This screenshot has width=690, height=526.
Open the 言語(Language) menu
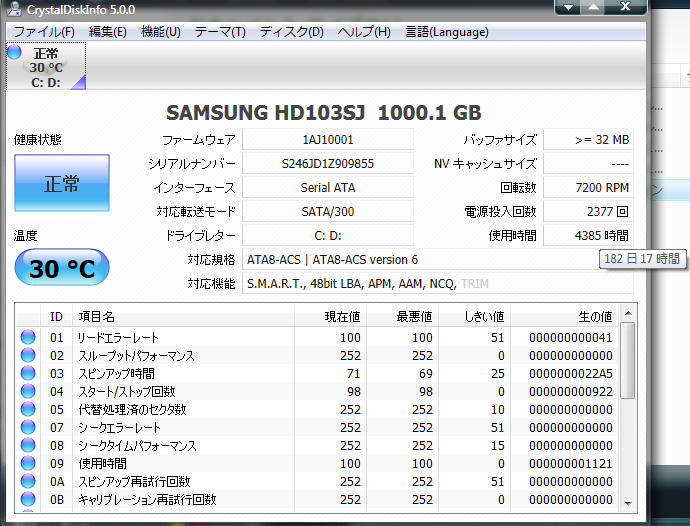click(x=447, y=32)
